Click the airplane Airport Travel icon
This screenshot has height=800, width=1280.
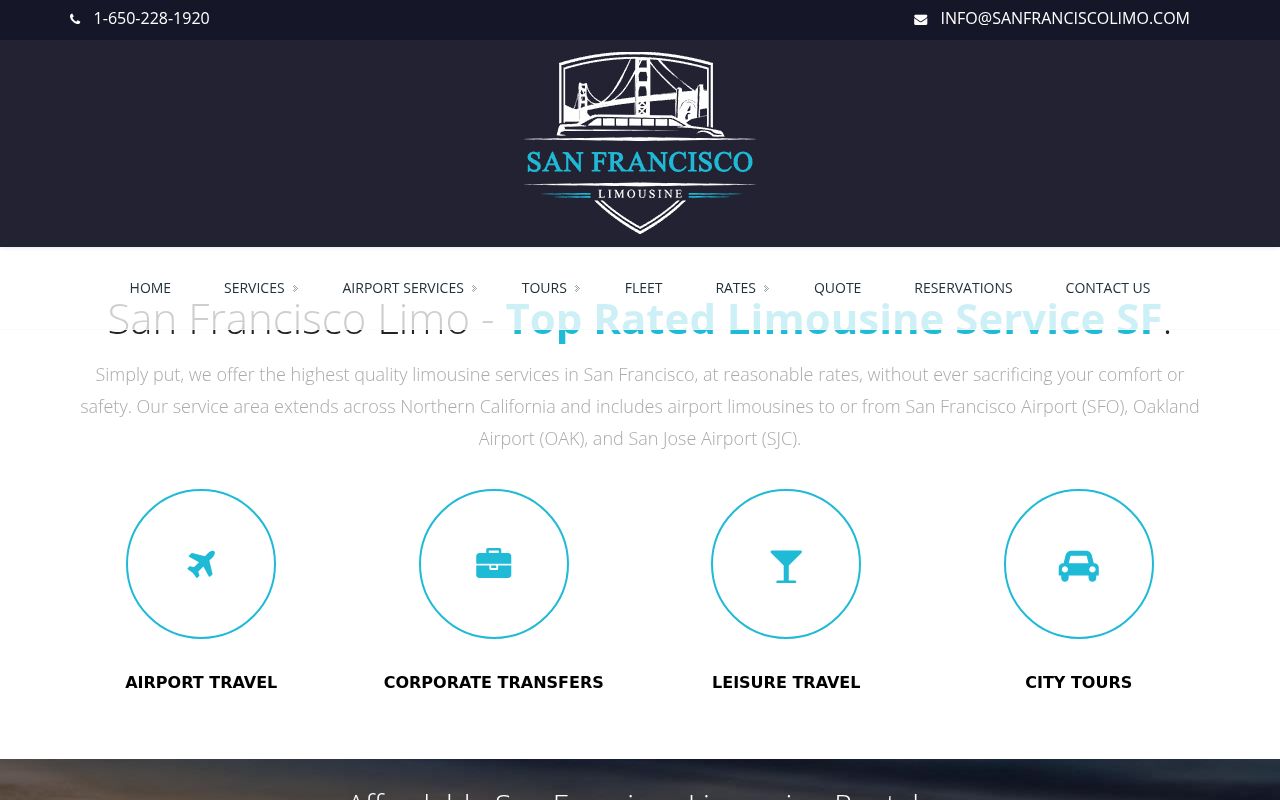[201, 564]
